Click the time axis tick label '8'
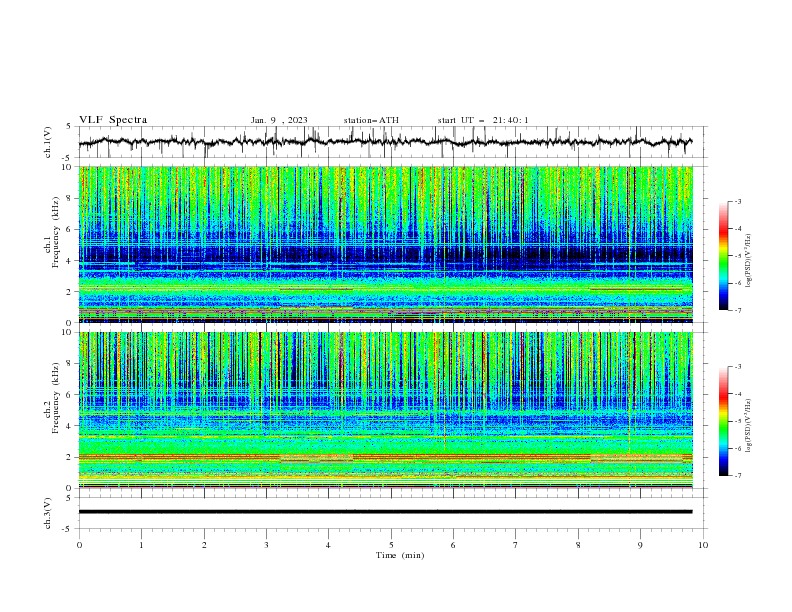Image resolution: width=792 pixels, height=612 pixels. click(578, 545)
